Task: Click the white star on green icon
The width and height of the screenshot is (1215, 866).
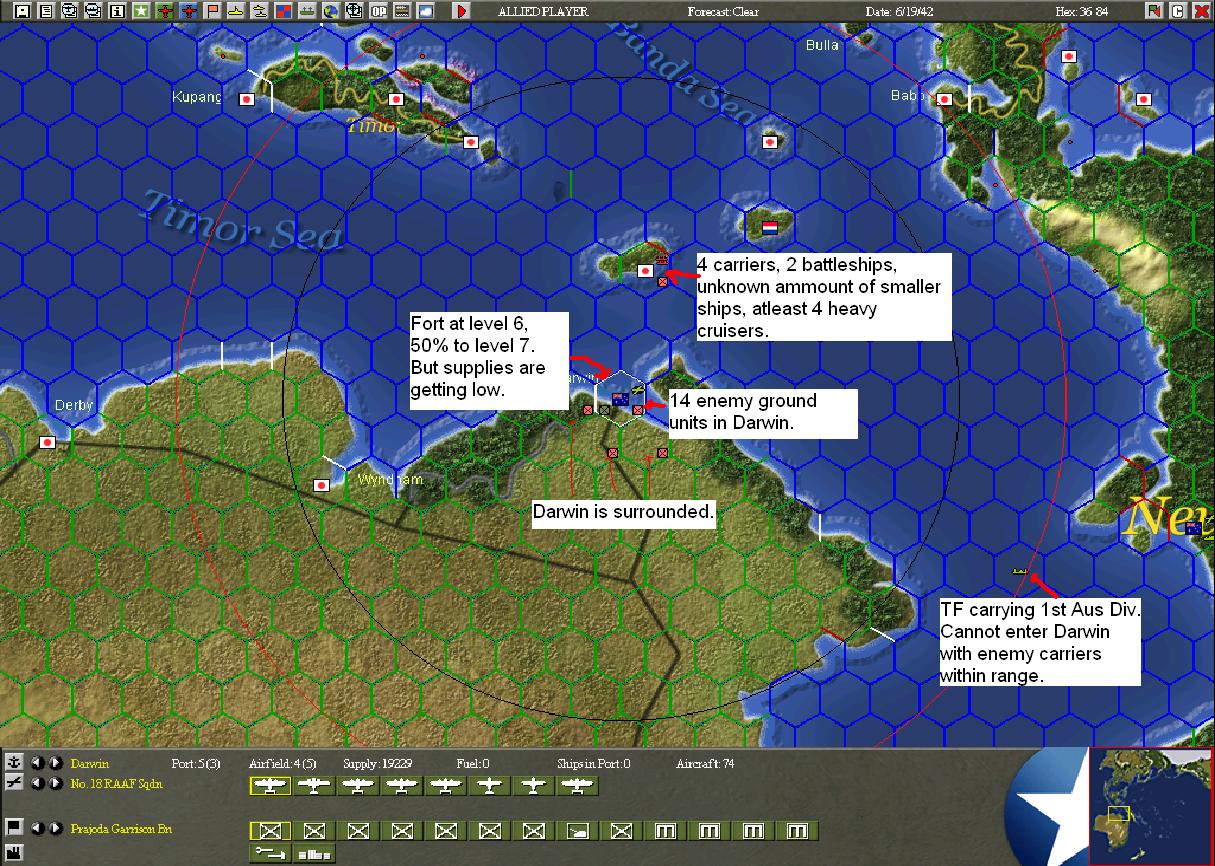Action: click(x=141, y=11)
